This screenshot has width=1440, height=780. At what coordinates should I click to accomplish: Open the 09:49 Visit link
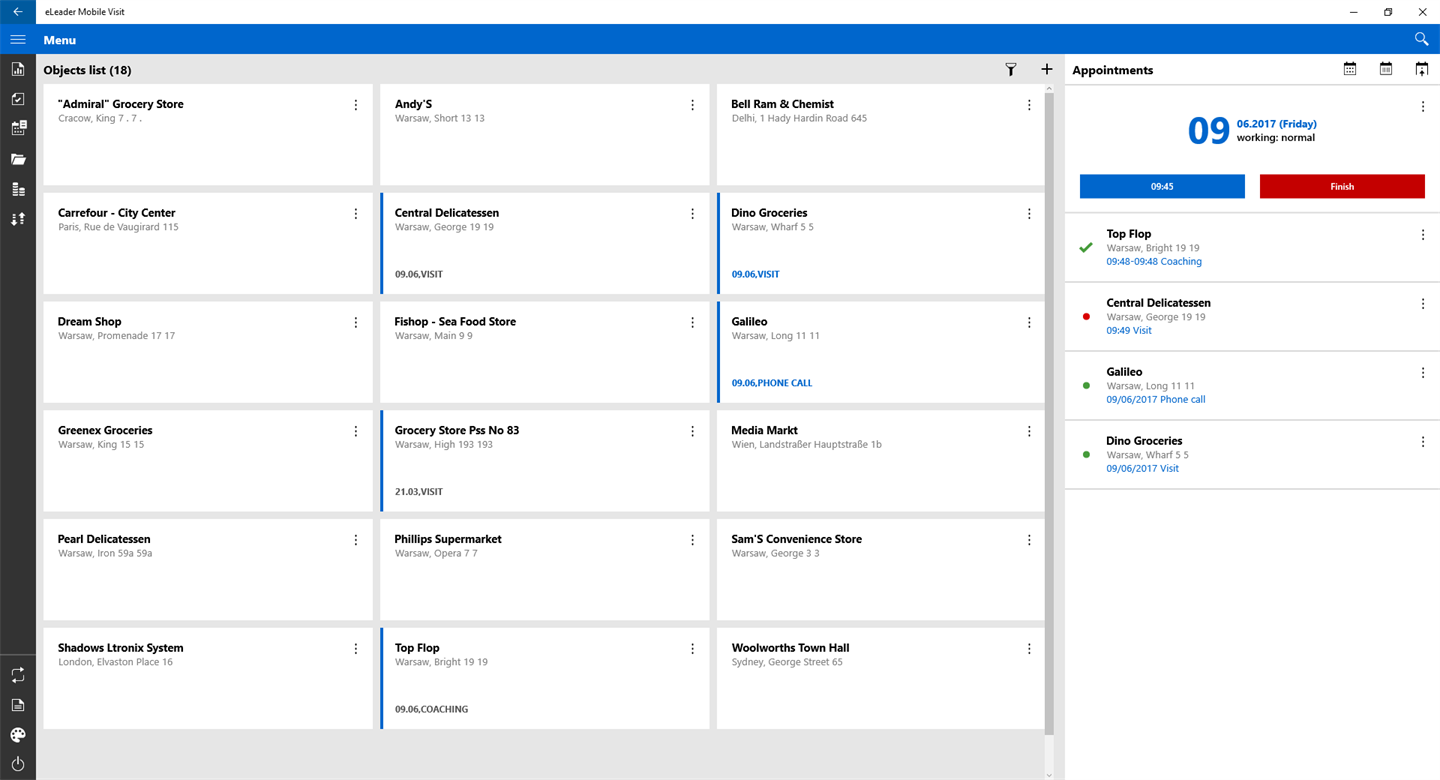coord(1129,331)
